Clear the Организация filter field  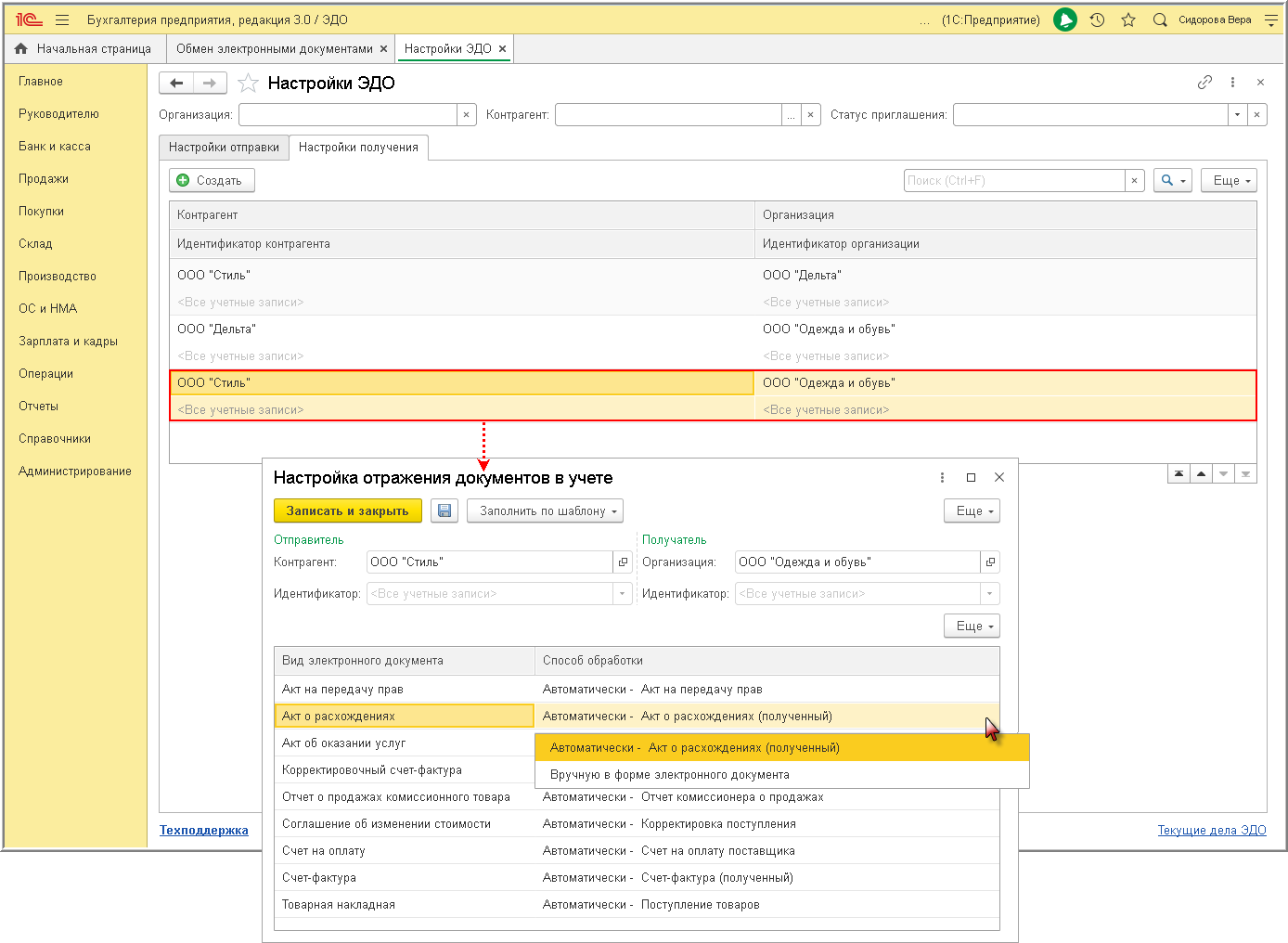(x=466, y=115)
